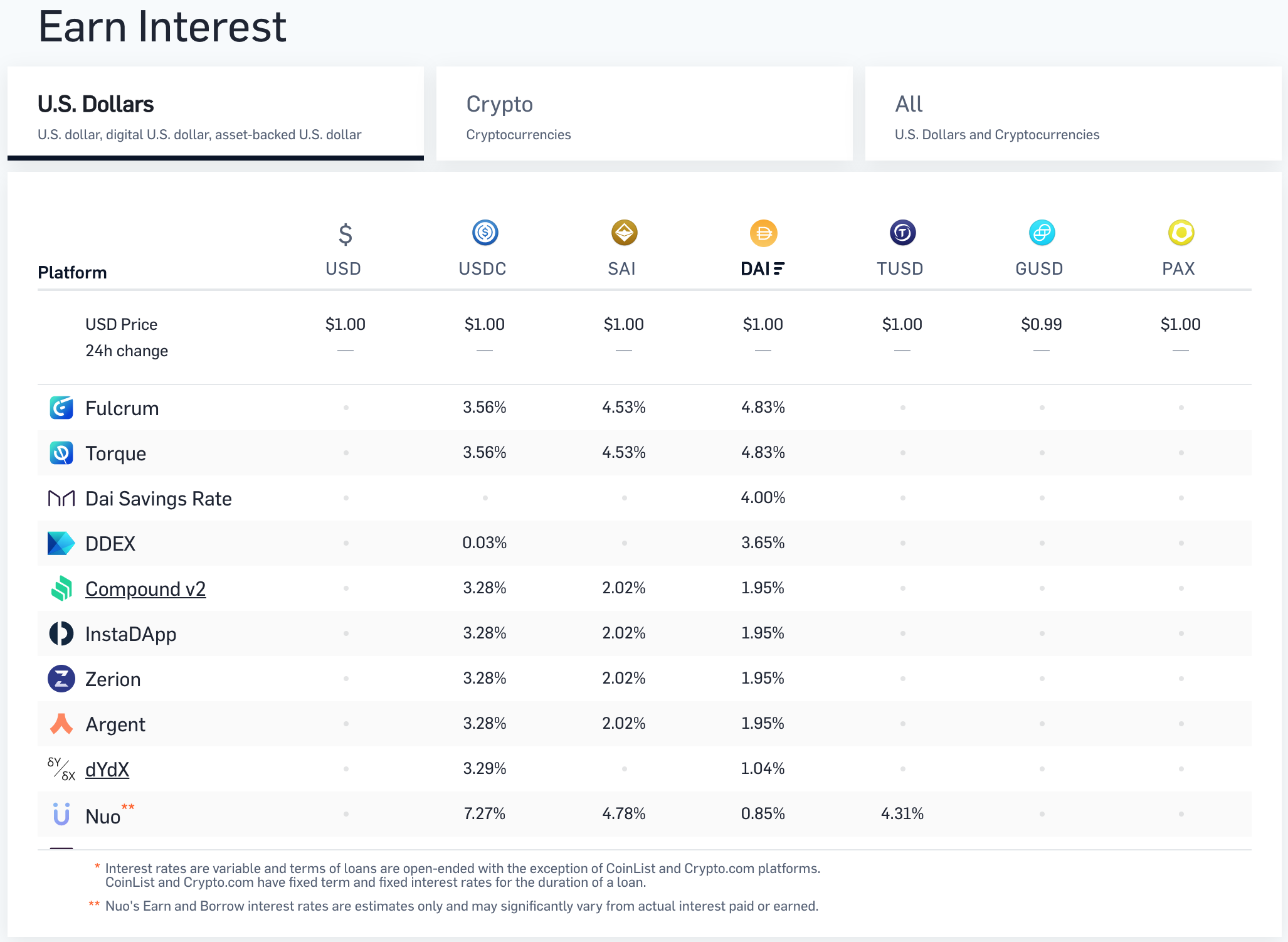Select the Dai Savings Rate Maker icon

pyautogui.click(x=61, y=498)
